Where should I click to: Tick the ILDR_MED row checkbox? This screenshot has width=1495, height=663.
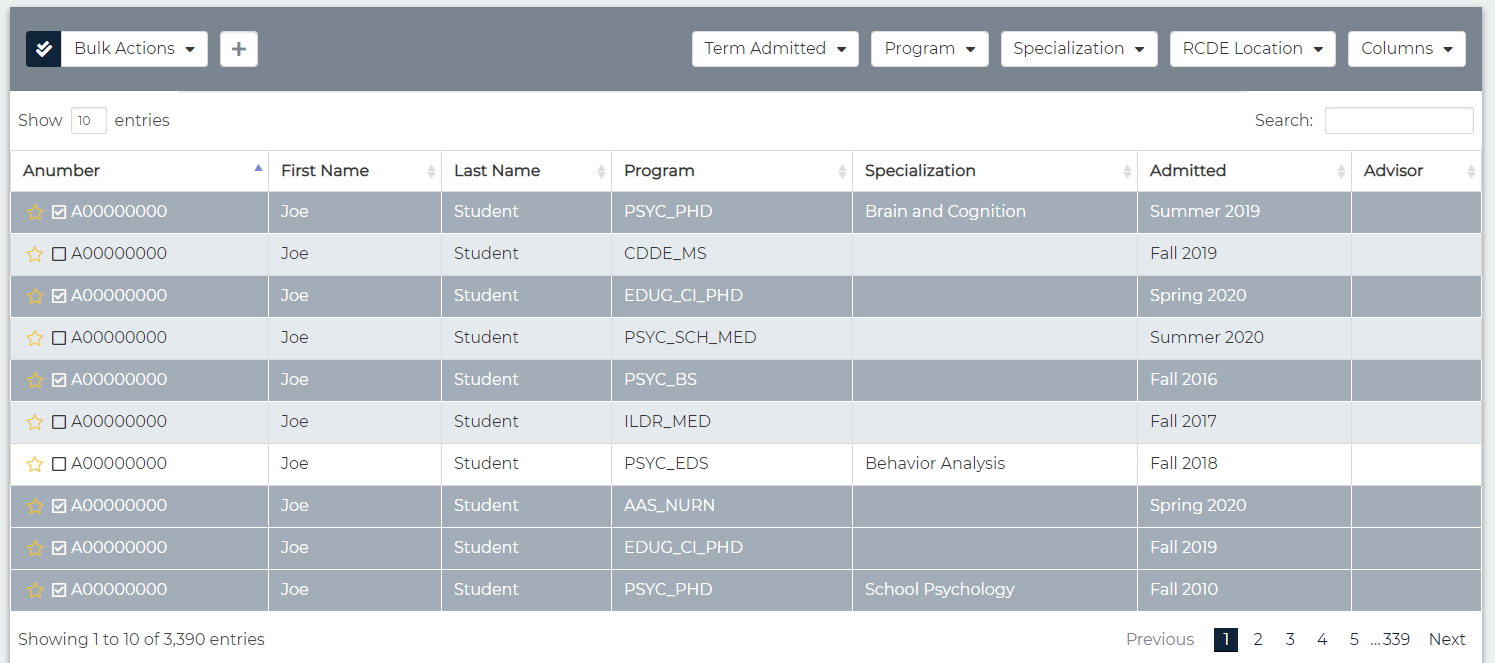coord(59,422)
